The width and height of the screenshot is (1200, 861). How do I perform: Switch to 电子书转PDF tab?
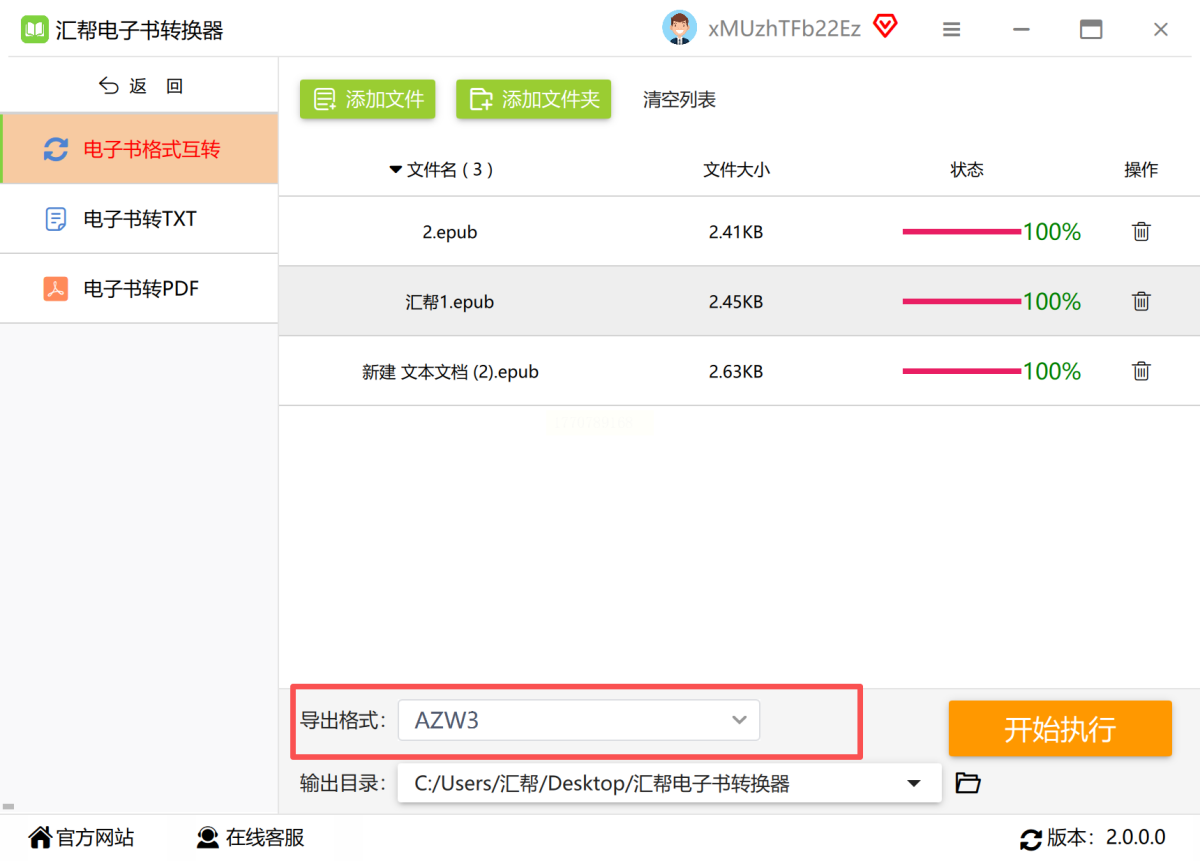pyautogui.click(x=139, y=289)
